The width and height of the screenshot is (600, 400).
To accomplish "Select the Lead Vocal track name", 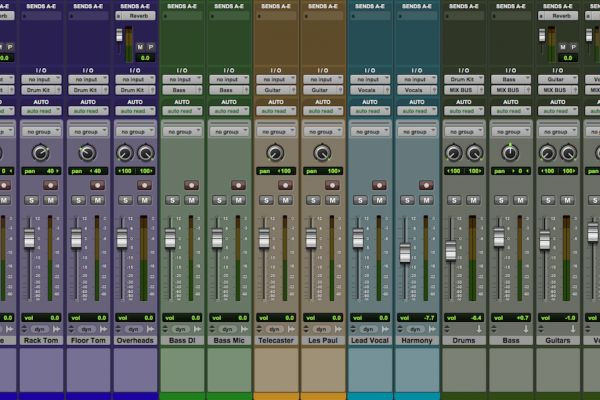I will pyautogui.click(x=370, y=340).
